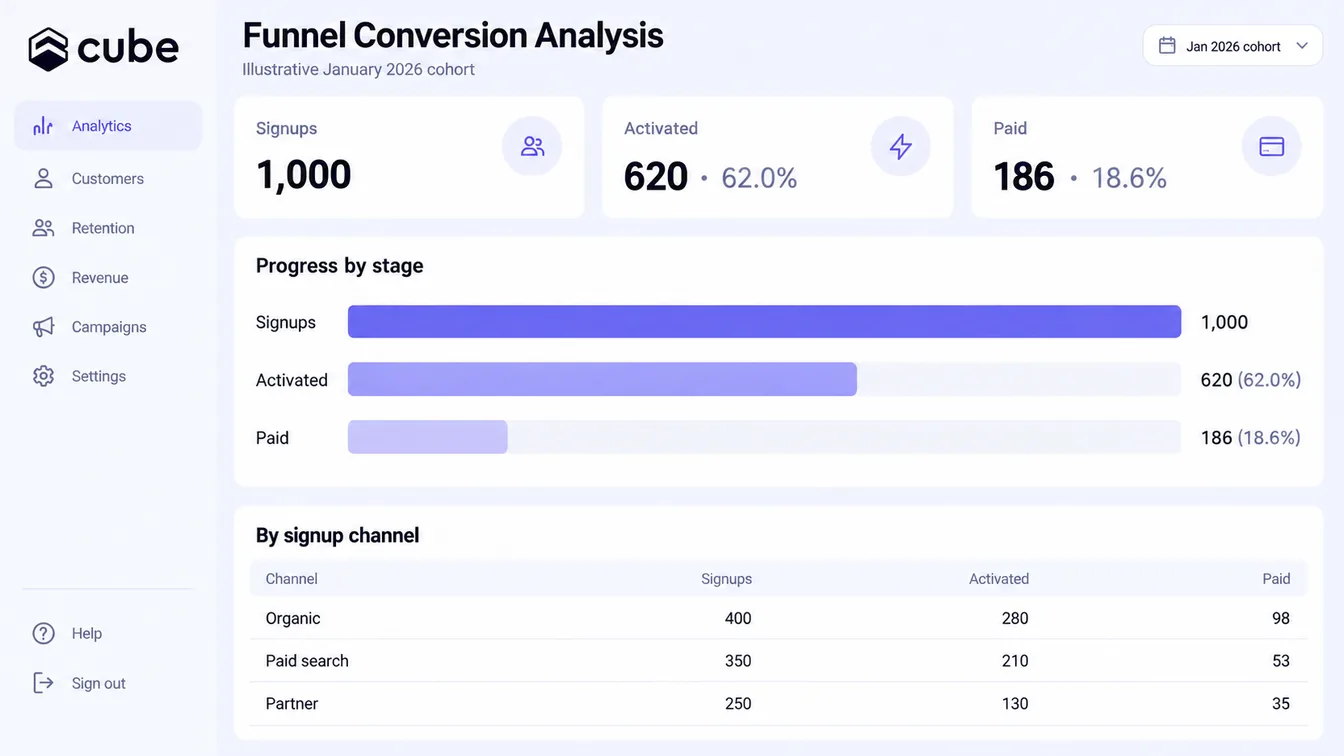Select the Organic channel row name
This screenshot has width=1344, height=756.
293,618
